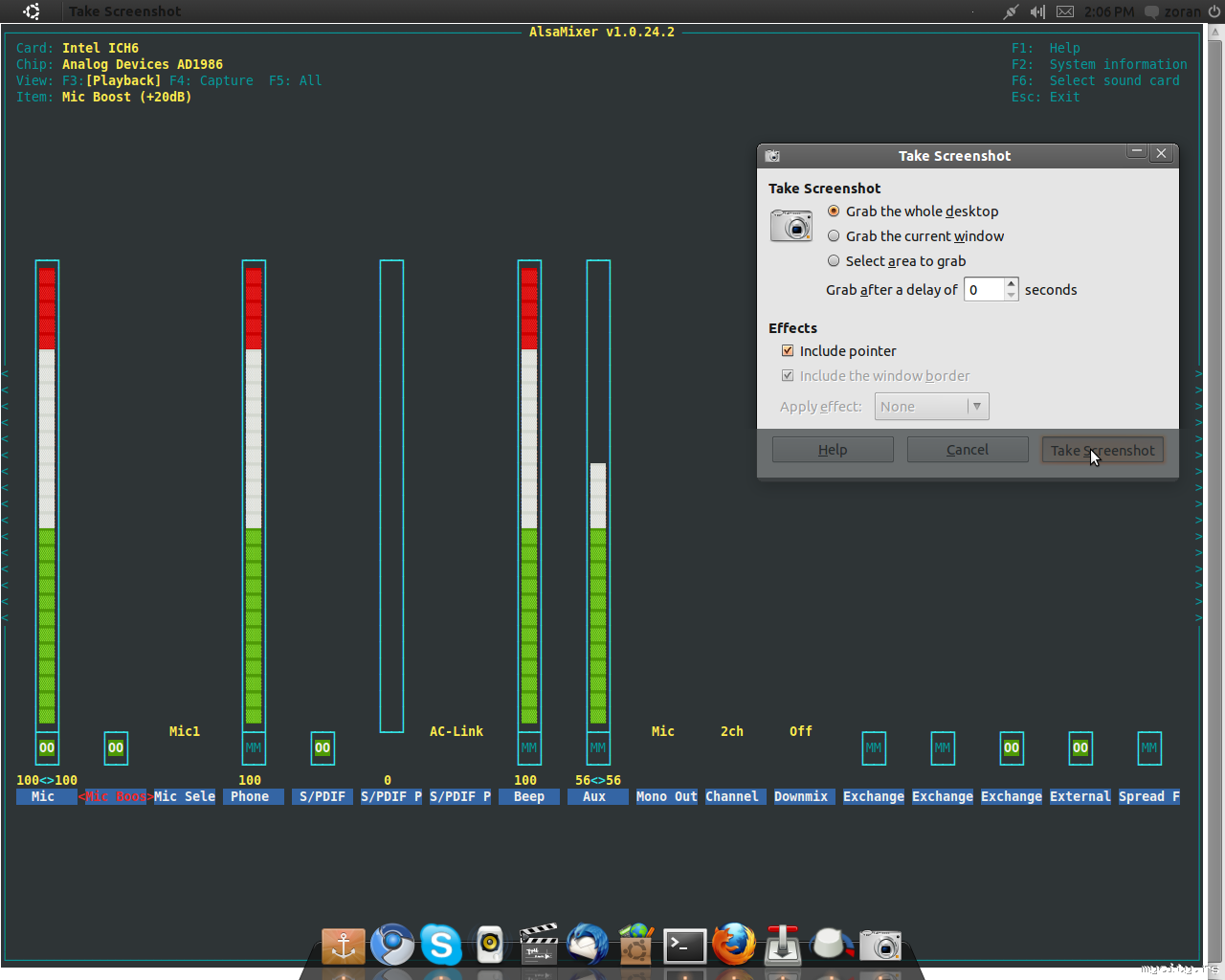Launch Terminal from the dock
1225x980 pixels.
[685, 946]
